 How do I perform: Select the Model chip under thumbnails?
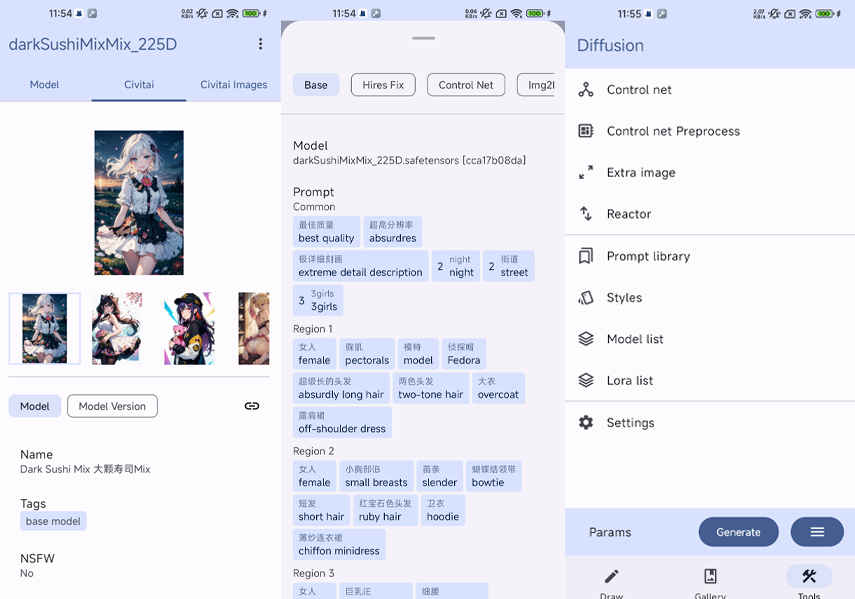(x=35, y=406)
